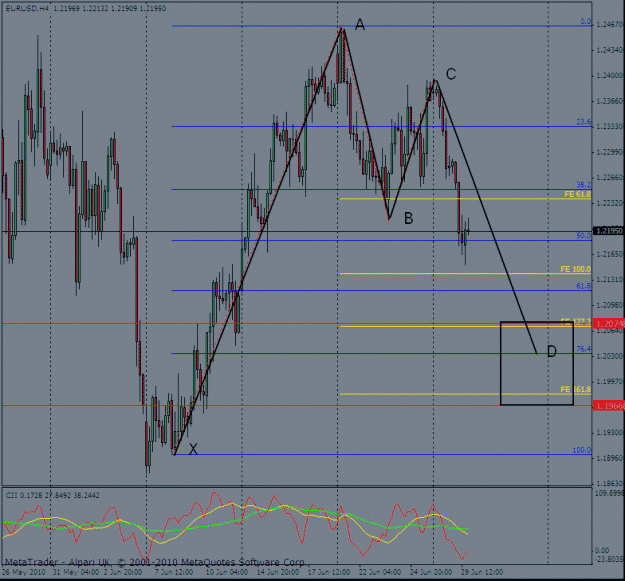
Task: Click the 1.22320 value on price axis
Action: pyautogui.click(x=609, y=203)
